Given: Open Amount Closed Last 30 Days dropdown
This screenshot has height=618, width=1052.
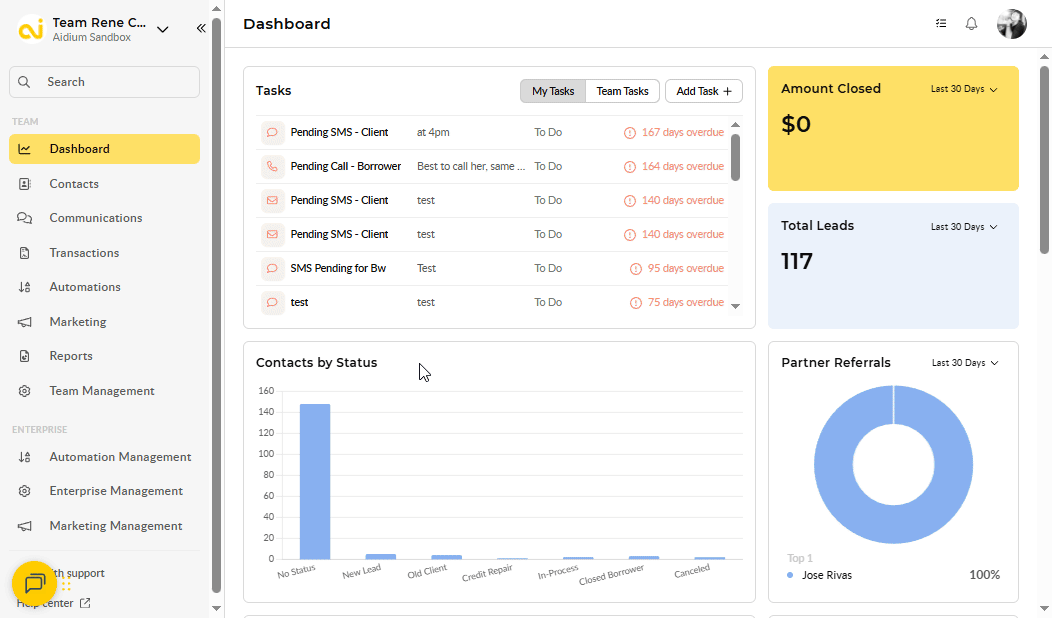Looking at the screenshot, I should [x=964, y=89].
